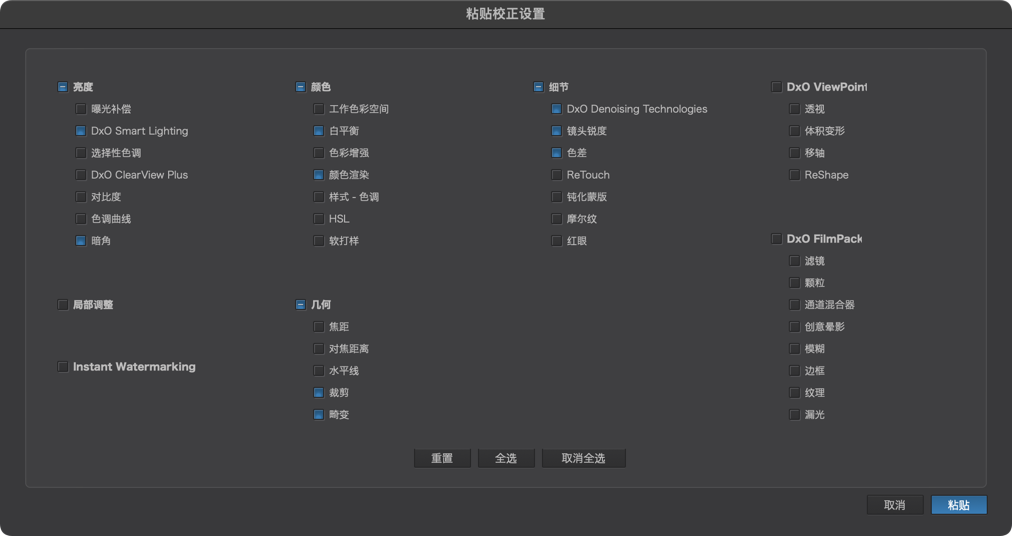1012x536 pixels.
Task: Check the ReShape option
Action: [794, 175]
